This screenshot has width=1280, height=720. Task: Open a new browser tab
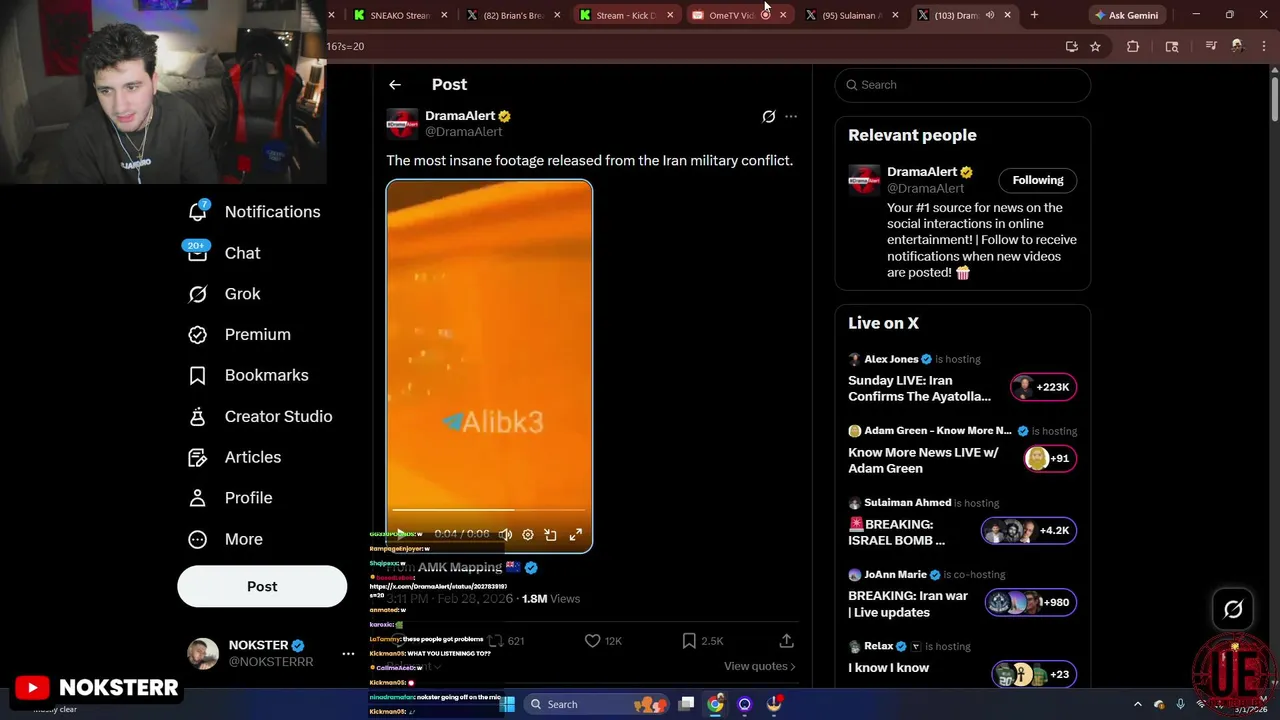click(1034, 15)
